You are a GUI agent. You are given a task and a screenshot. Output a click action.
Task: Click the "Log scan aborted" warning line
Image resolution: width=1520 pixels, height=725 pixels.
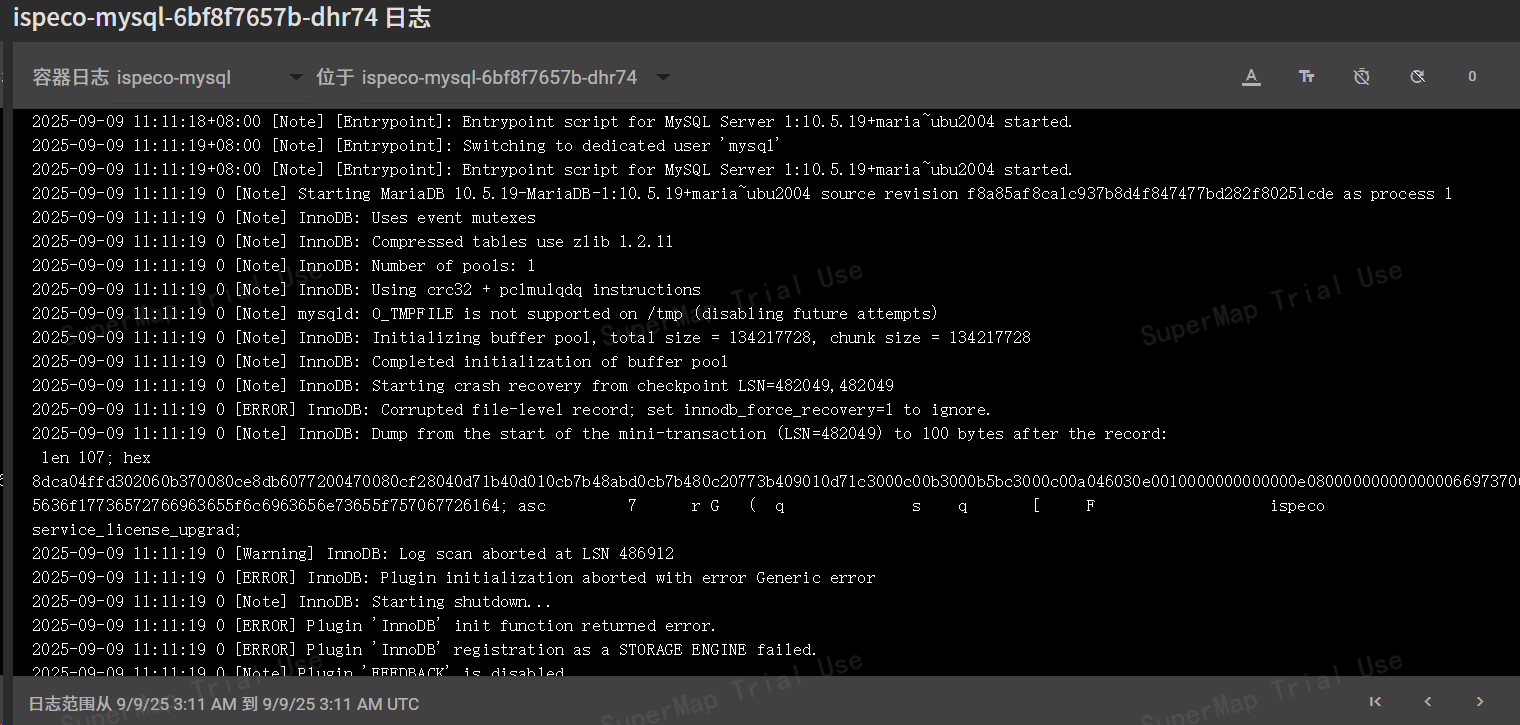pyautogui.click(x=353, y=554)
